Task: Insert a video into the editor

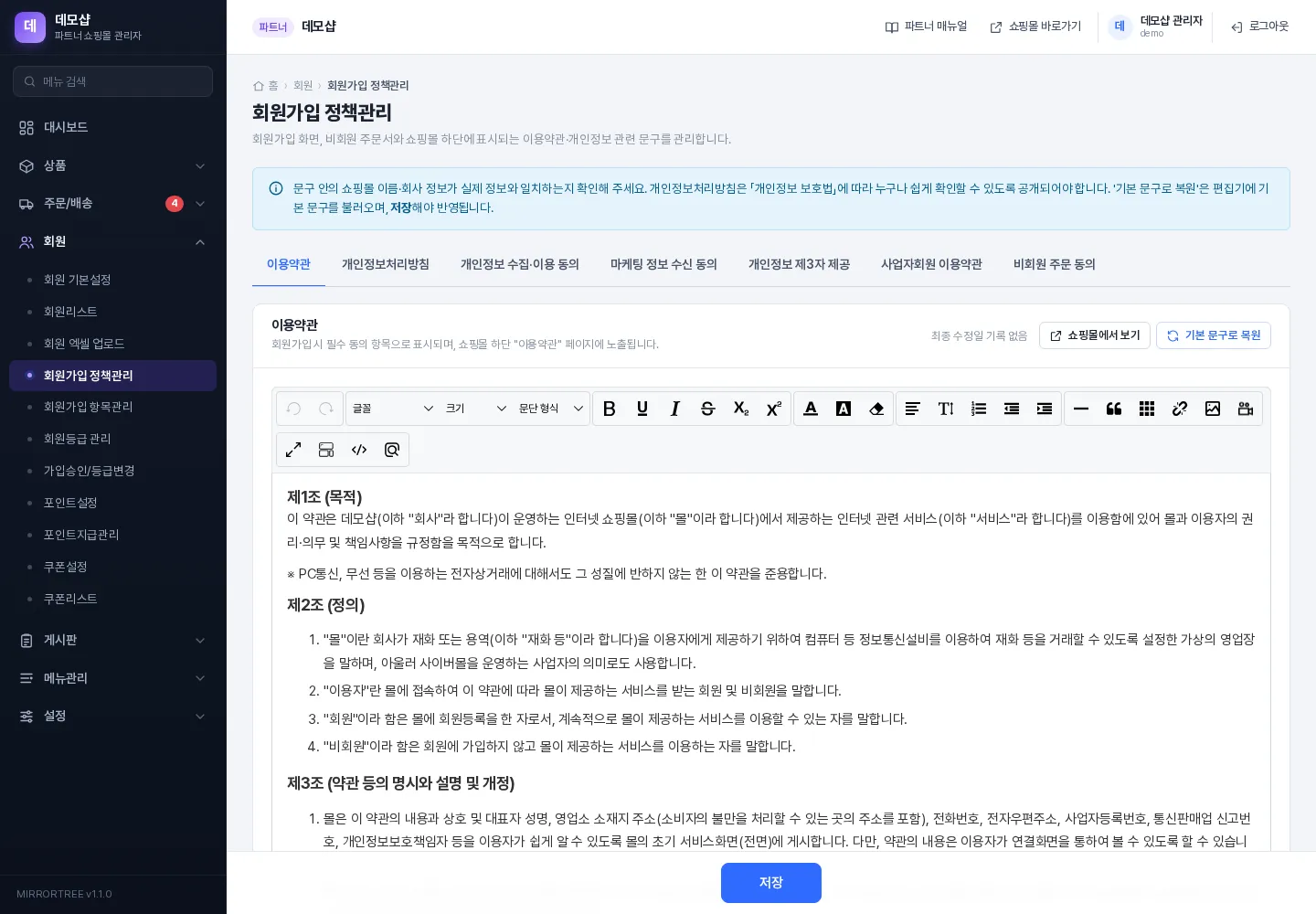Action: click(x=1246, y=409)
